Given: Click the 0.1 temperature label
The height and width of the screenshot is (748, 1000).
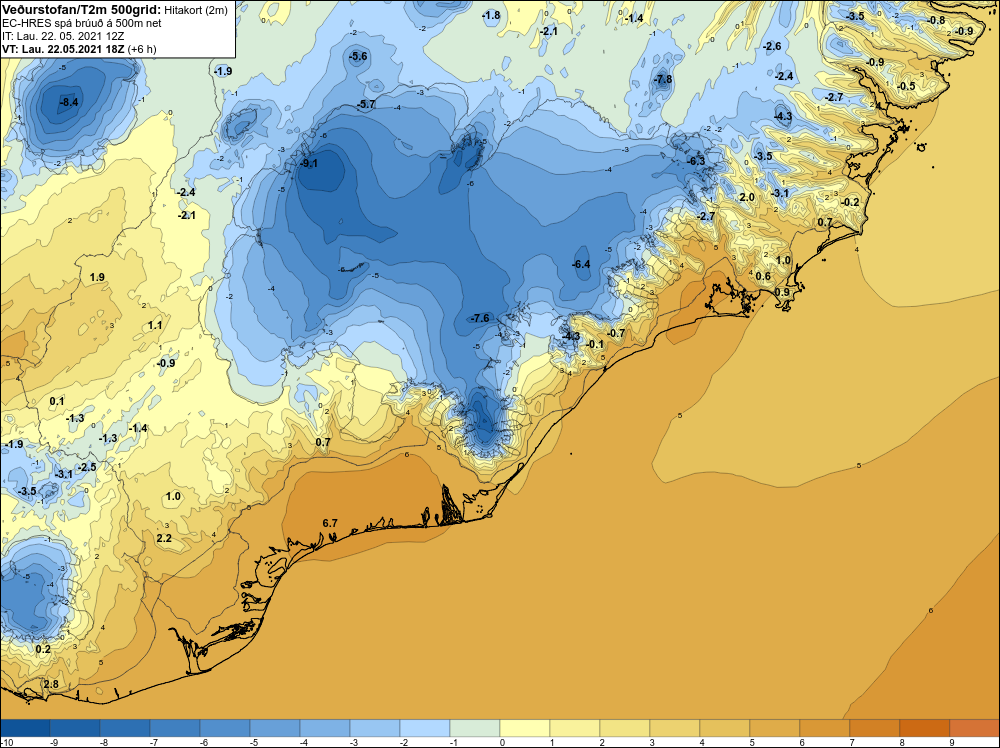Looking at the screenshot, I should coord(57,401).
